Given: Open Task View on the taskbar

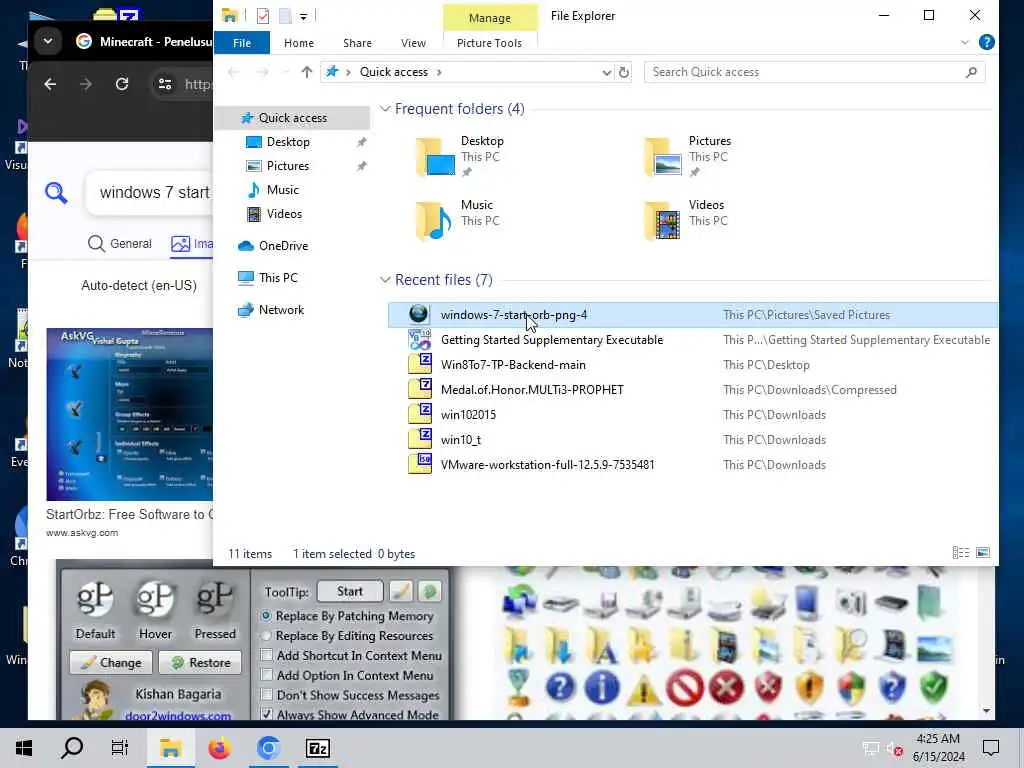Looking at the screenshot, I should pyautogui.click(x=120, y=748).
